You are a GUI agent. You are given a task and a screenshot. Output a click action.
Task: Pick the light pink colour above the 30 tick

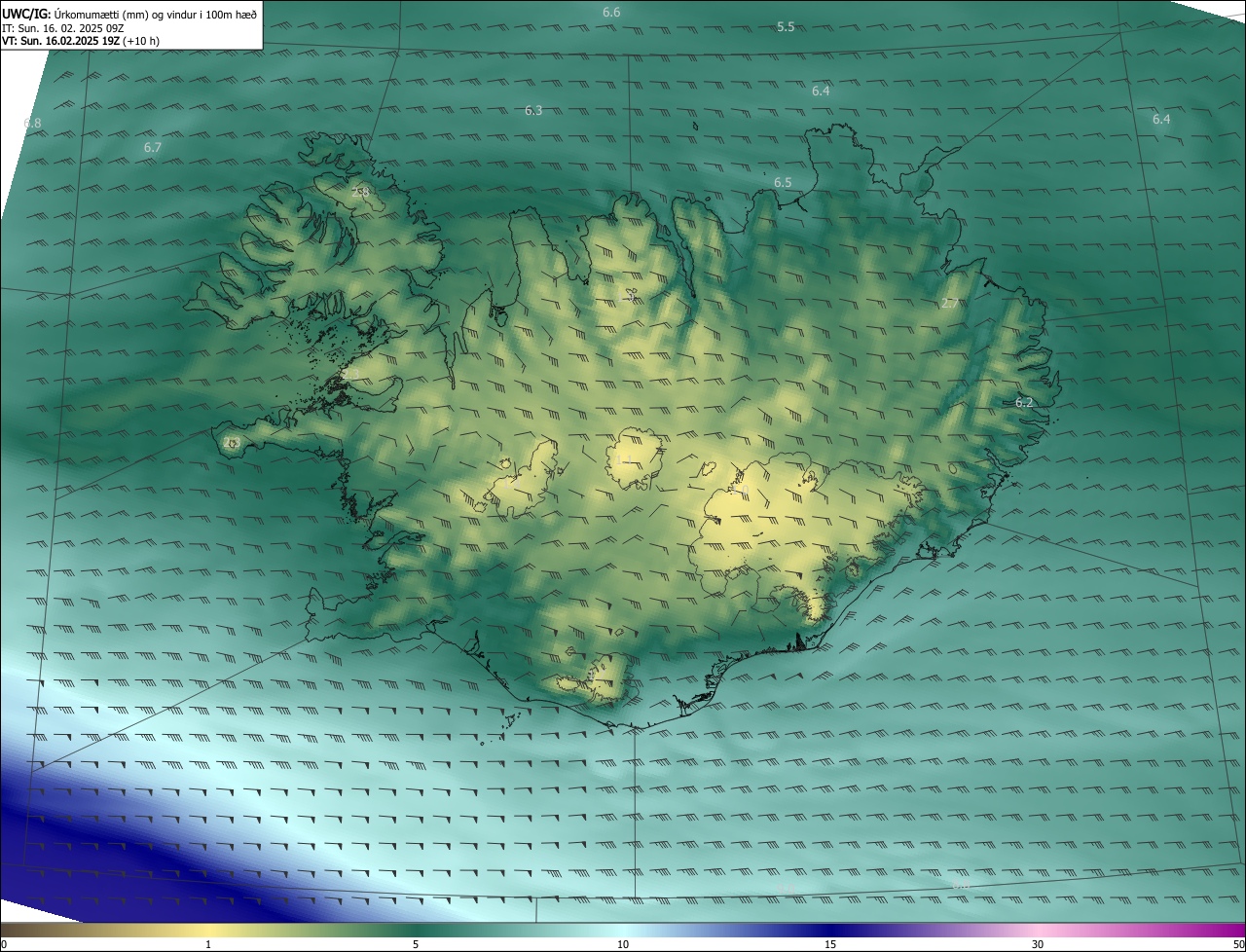tap(1038, 931)
